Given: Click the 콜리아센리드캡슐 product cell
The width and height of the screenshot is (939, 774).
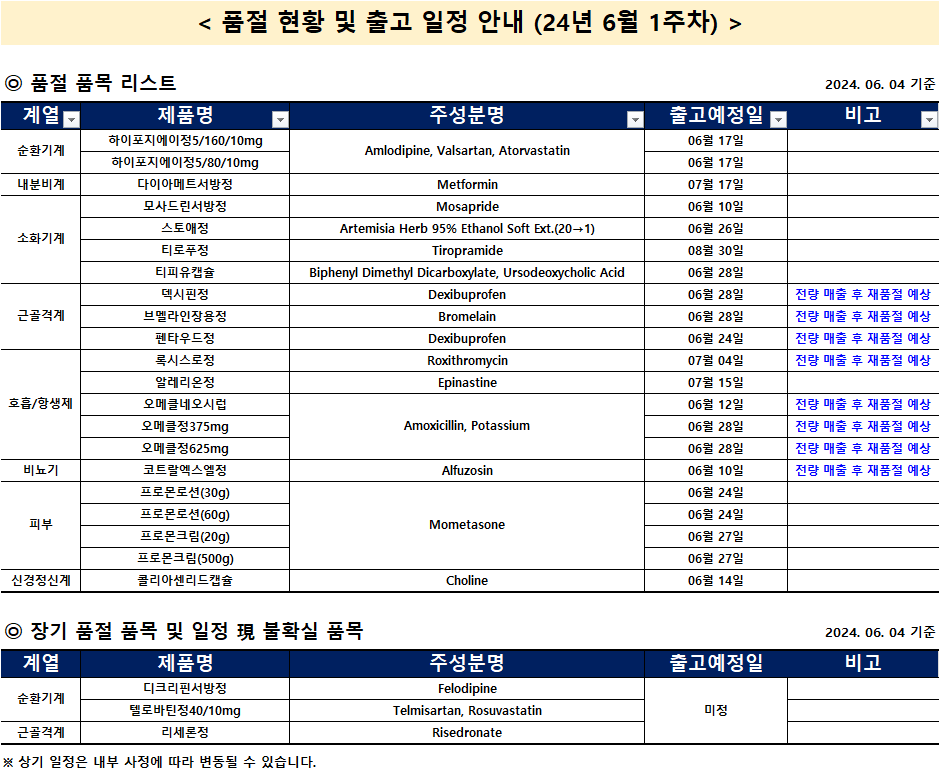Looking at the screenshot, I should click(185, 581).
